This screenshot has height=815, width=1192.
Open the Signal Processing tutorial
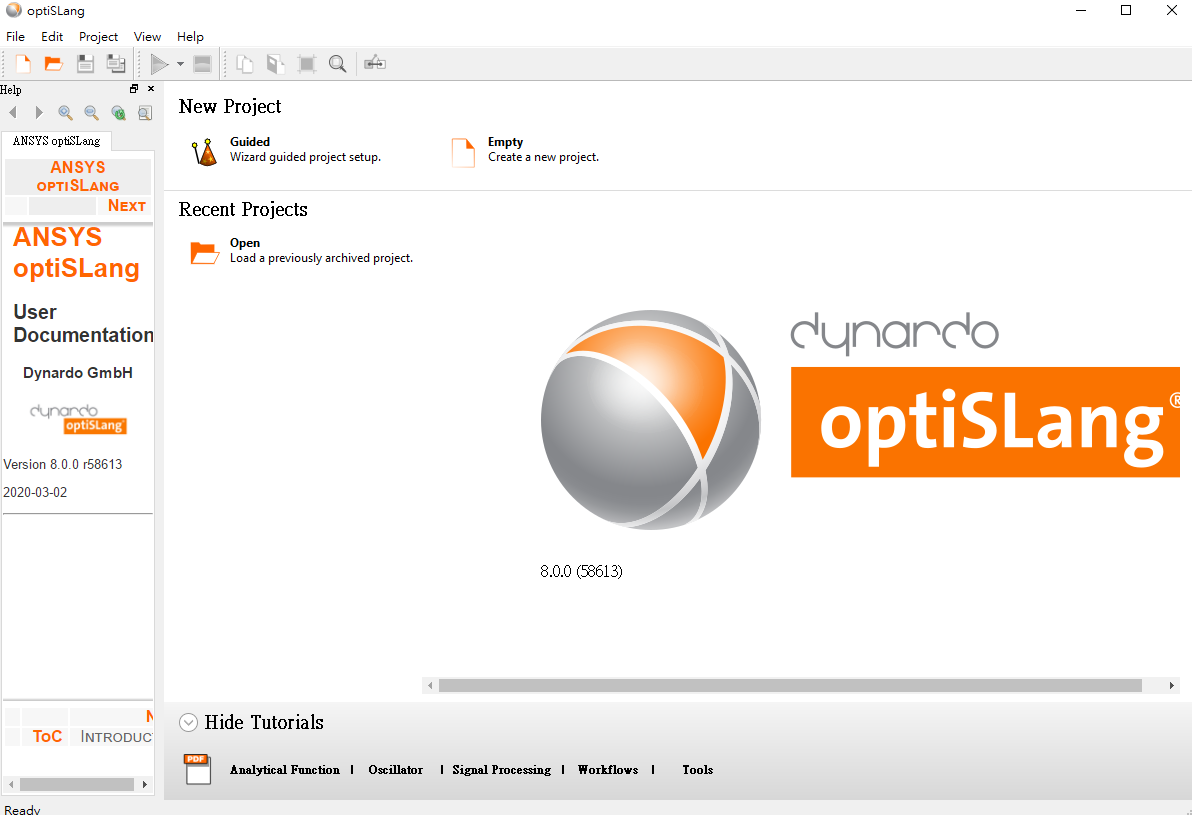click(x=501, y=769)
